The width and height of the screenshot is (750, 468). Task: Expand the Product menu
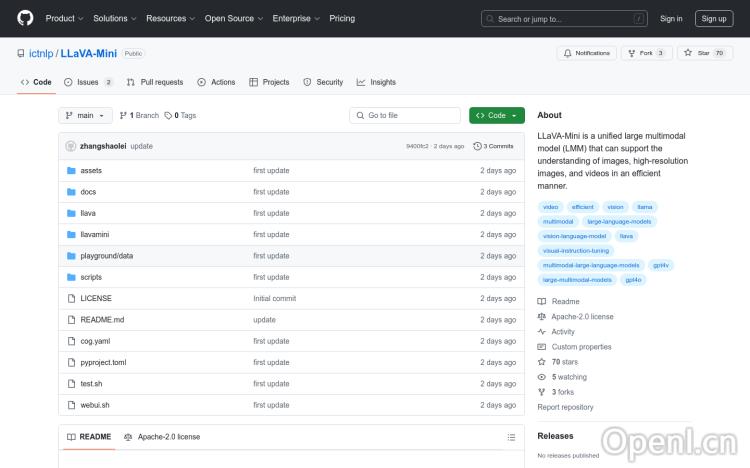click(x=65, y=18)
